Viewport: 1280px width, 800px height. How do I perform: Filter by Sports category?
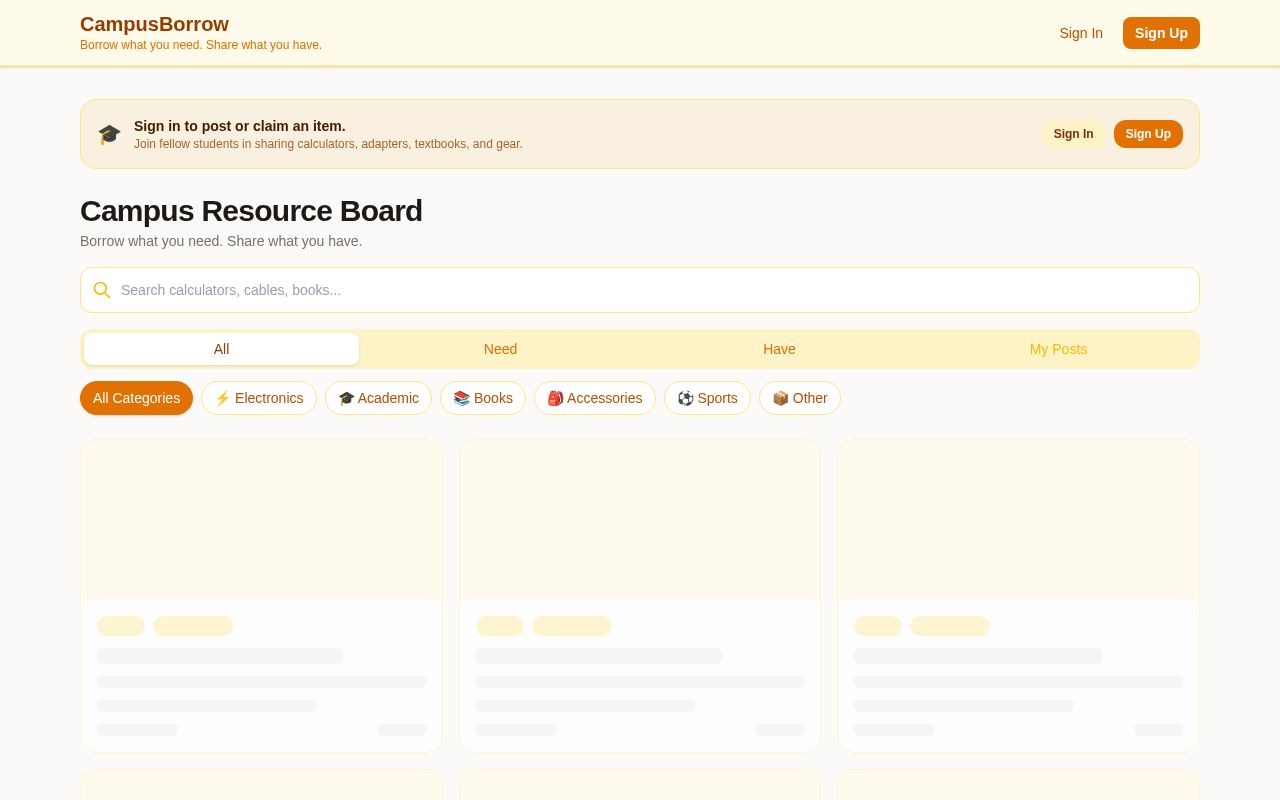click(707, 398)
